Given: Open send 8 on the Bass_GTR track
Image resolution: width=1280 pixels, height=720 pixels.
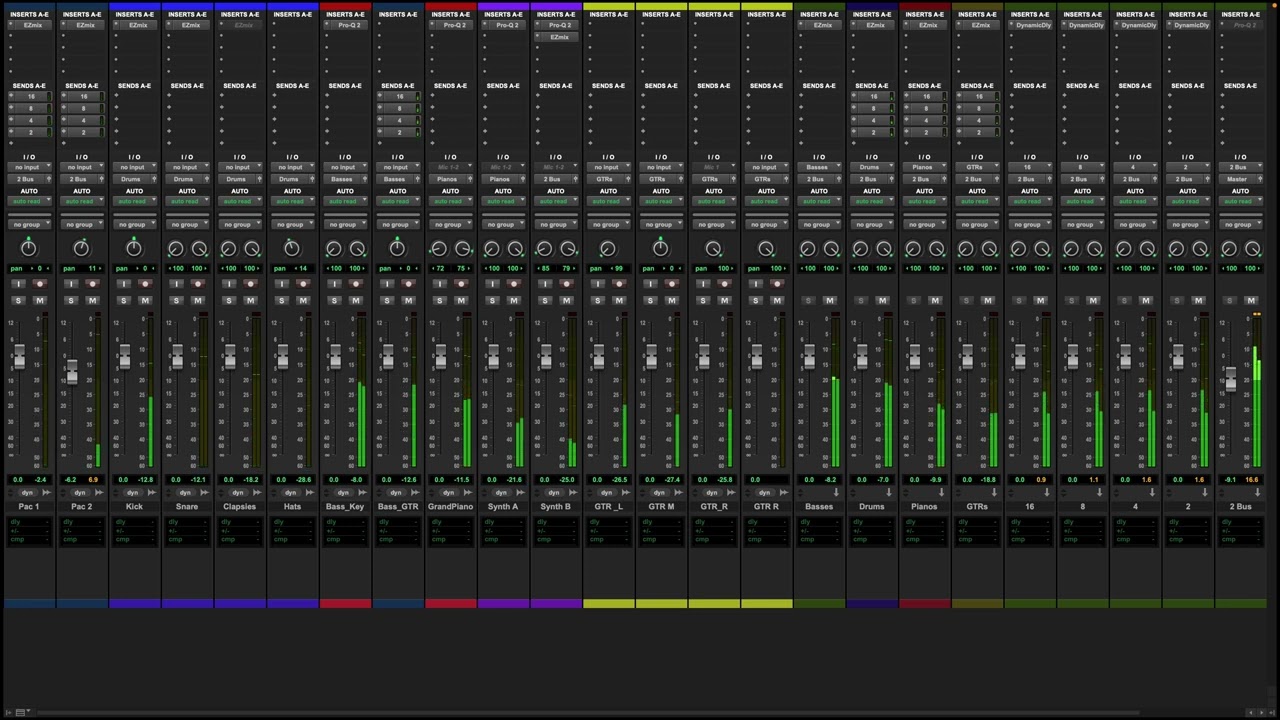Looking at the screenshot, I should 397,108.
